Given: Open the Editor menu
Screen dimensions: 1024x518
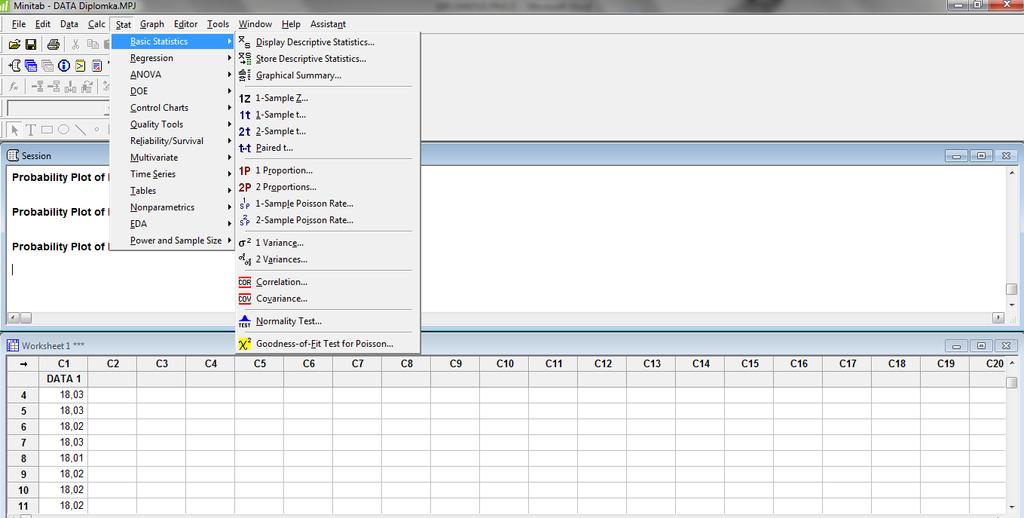Looking at the screenshot, I should (x=185, y=24).
